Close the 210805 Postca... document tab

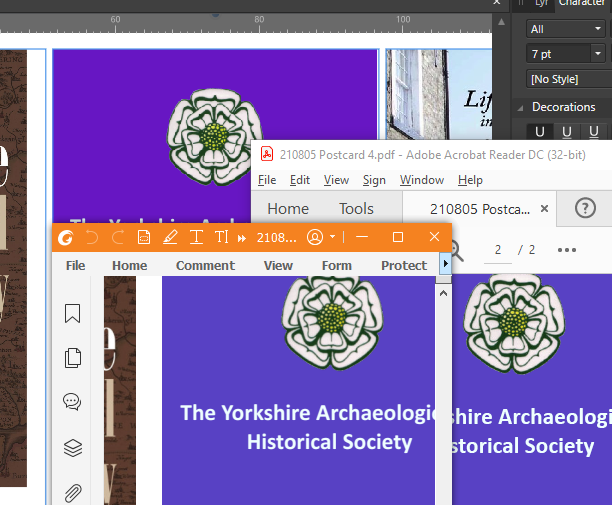click(x=544, y=209)
